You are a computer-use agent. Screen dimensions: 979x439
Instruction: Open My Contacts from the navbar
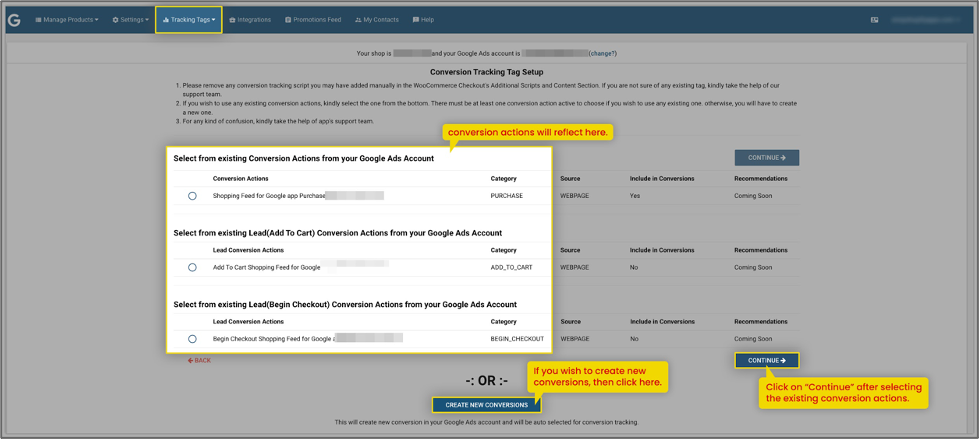click(376, 20)
